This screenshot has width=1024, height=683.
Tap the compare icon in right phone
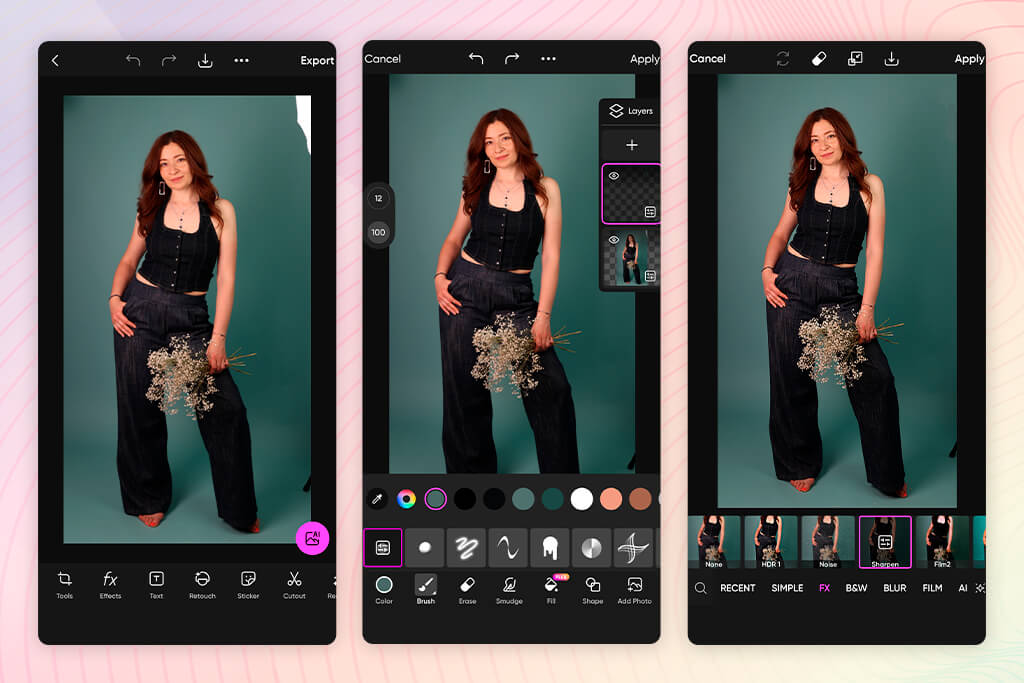(x=855, y=59)
